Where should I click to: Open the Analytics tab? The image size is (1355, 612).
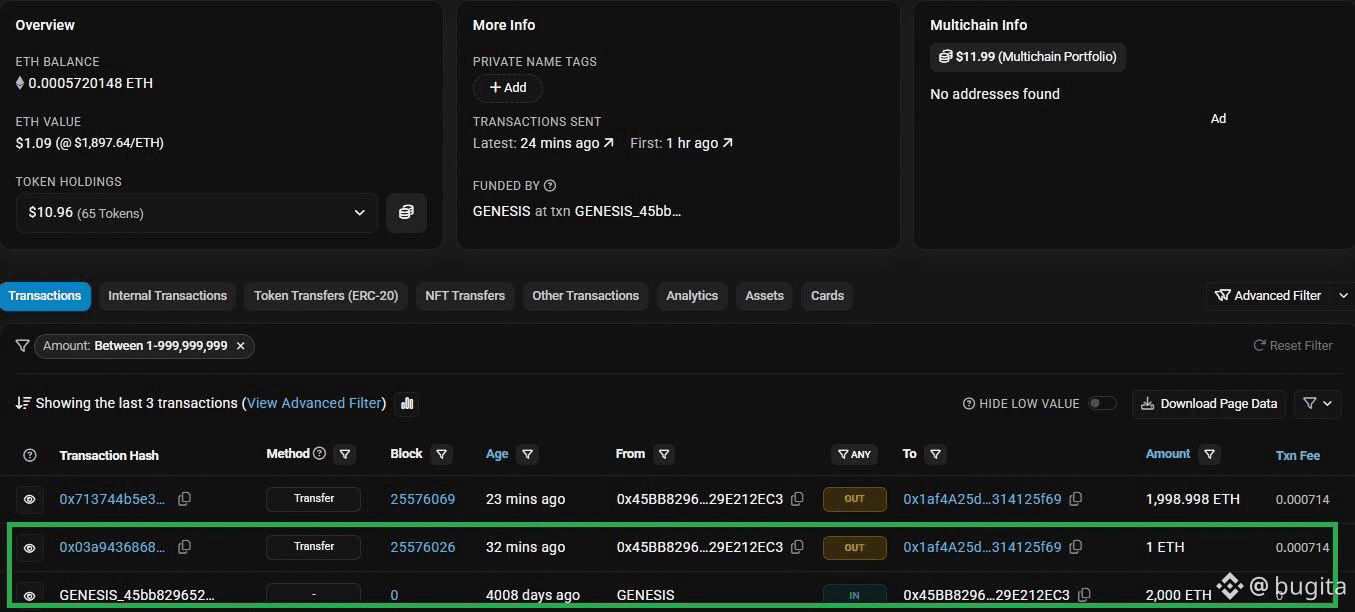click(x=692, y=296)
